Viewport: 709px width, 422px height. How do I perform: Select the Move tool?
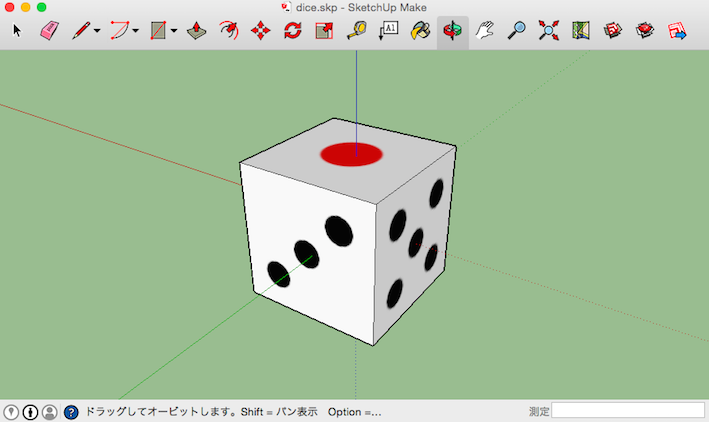pos(260,31)
